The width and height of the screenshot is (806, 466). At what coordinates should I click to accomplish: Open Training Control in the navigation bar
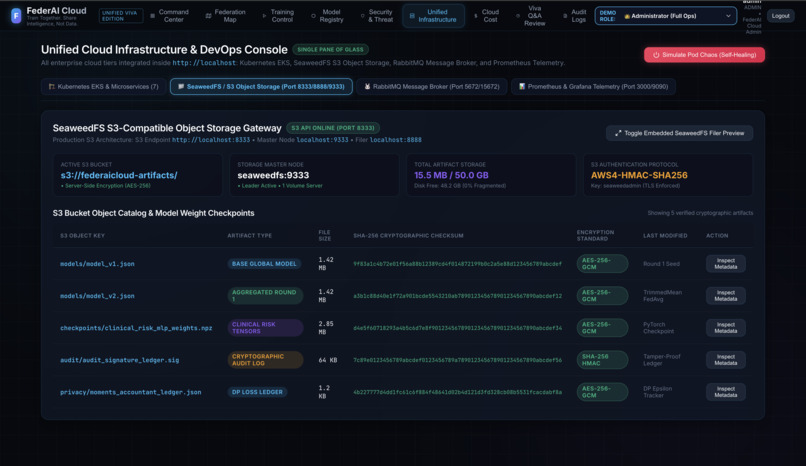click(278, 16)
